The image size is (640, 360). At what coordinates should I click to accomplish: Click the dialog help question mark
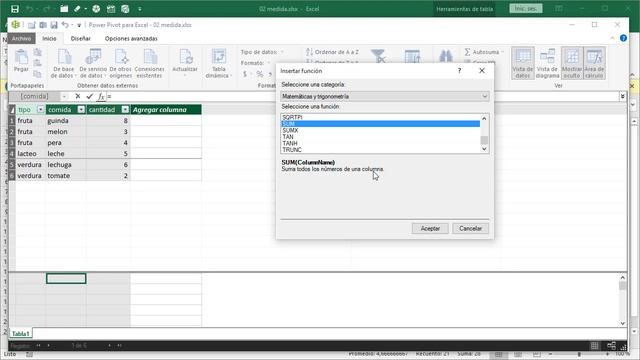pyautogui.click(x=460, y=71)
